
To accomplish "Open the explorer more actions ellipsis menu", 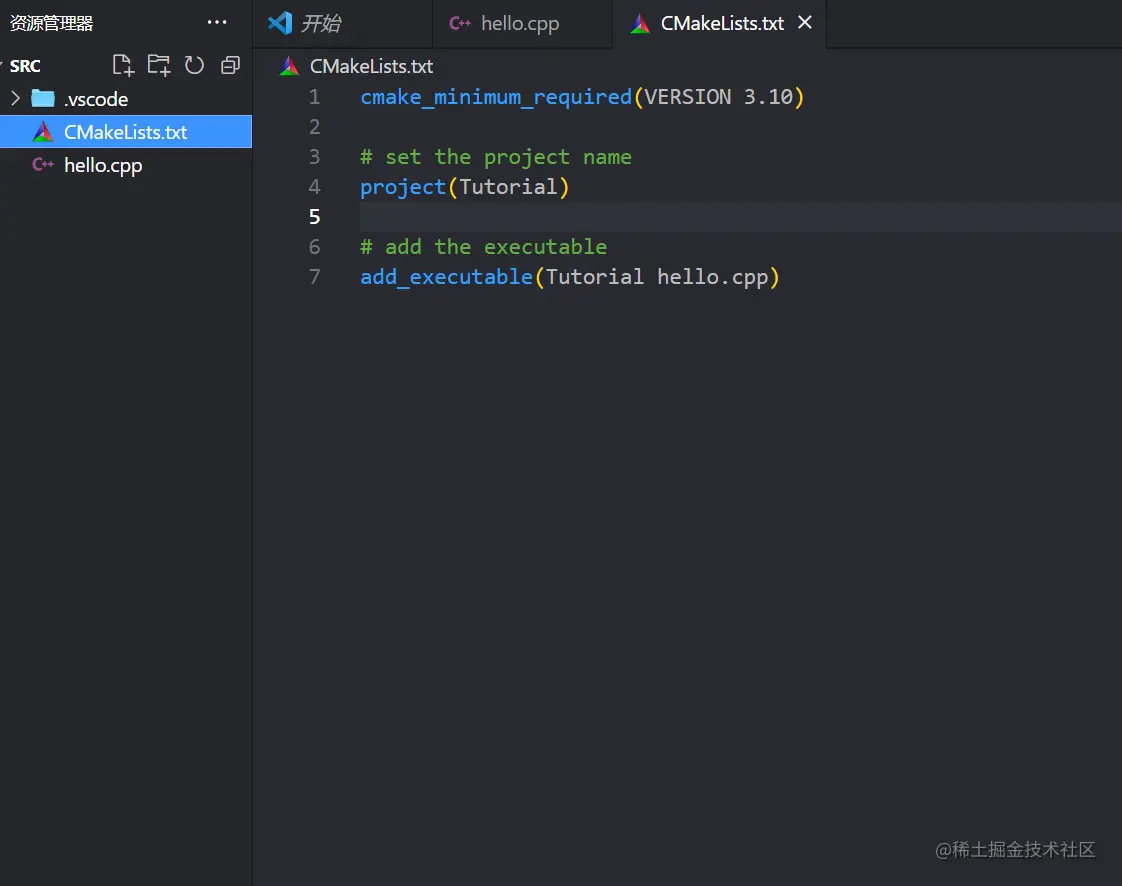I will click(217, 22).
